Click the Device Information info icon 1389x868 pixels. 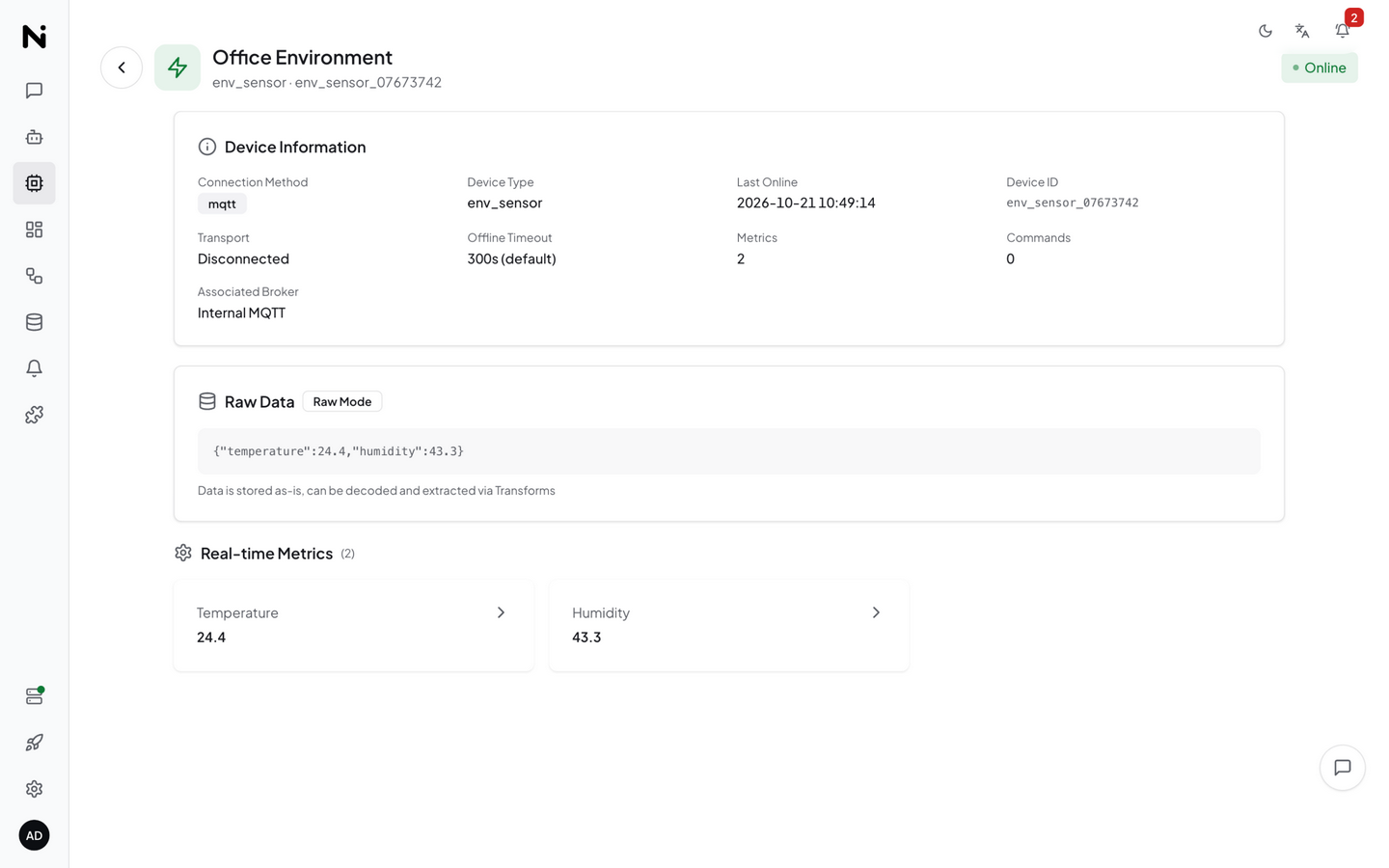point(207,147)
